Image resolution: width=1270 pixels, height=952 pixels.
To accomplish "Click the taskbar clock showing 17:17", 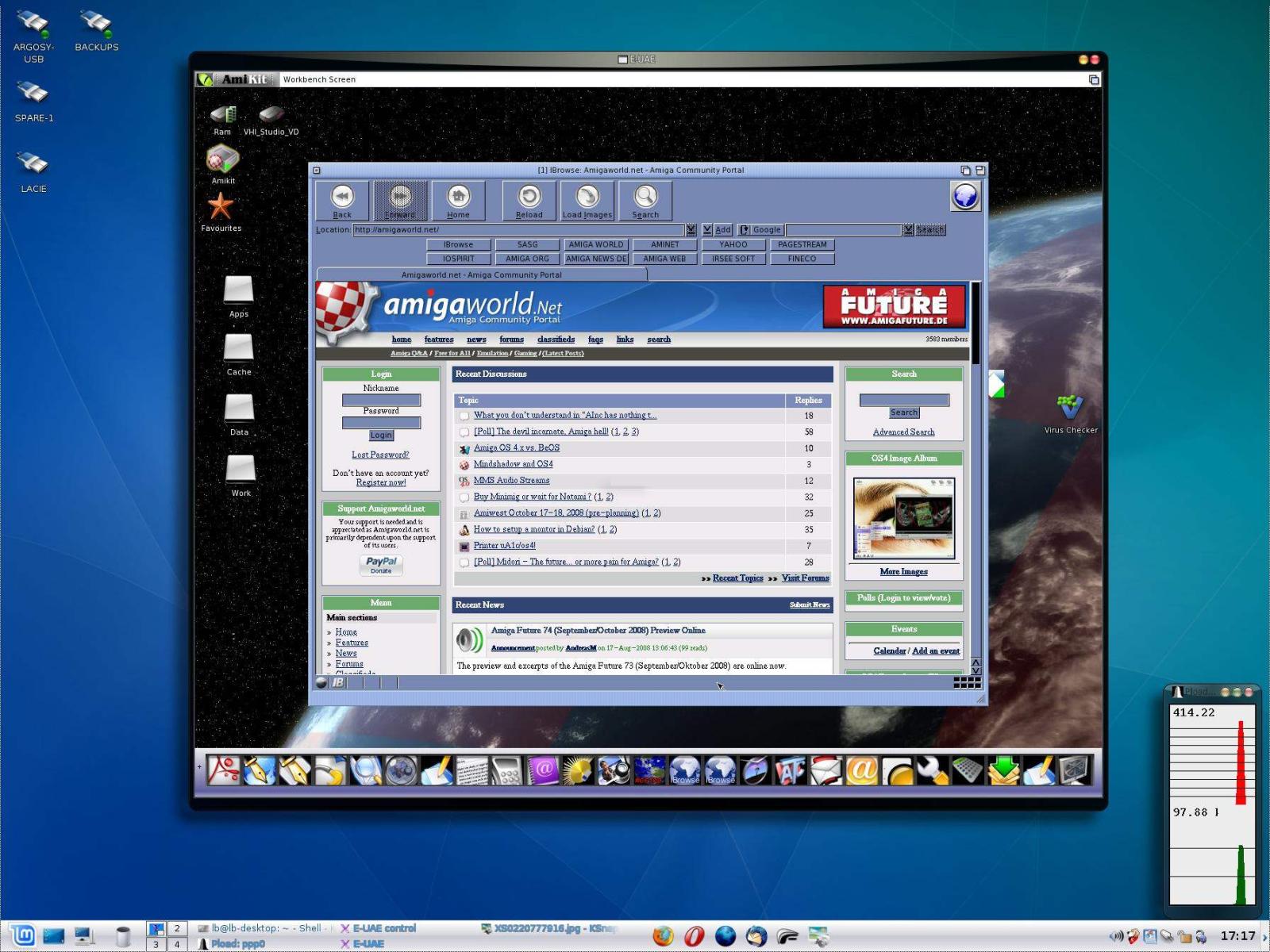I will coord(1237,936).
